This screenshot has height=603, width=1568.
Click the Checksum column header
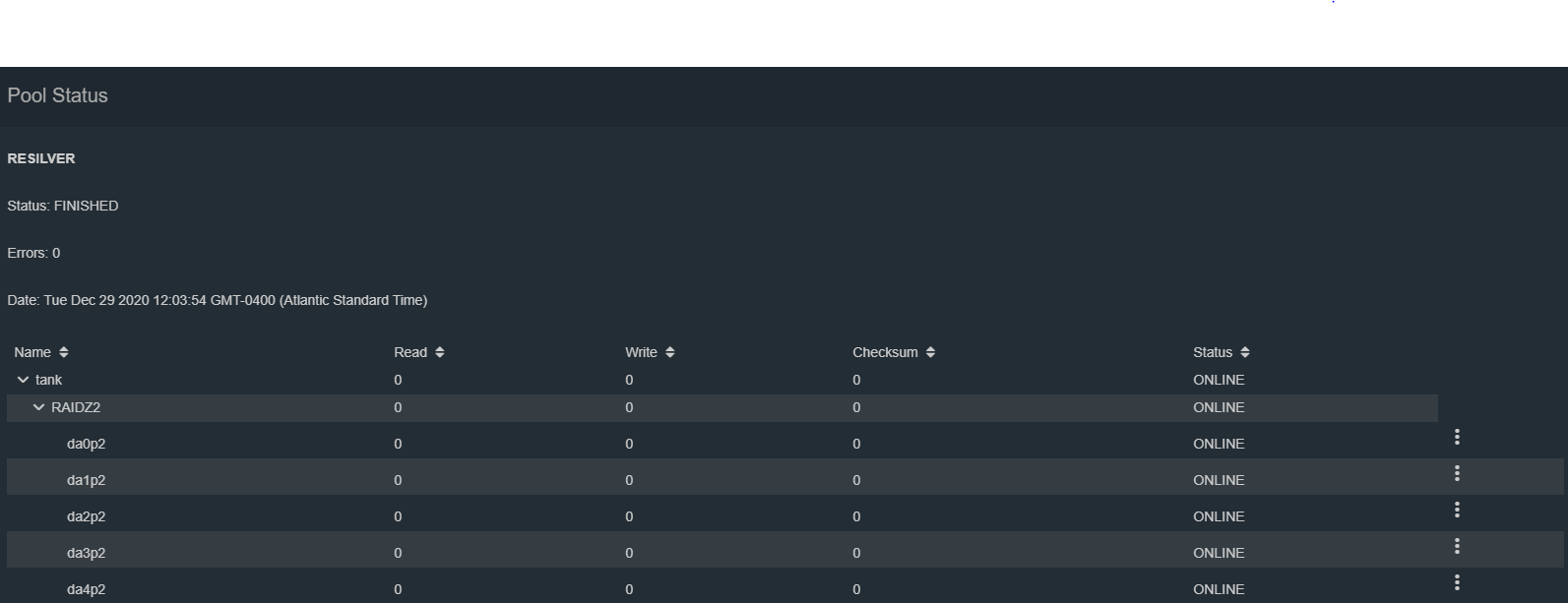coord(885,352)
